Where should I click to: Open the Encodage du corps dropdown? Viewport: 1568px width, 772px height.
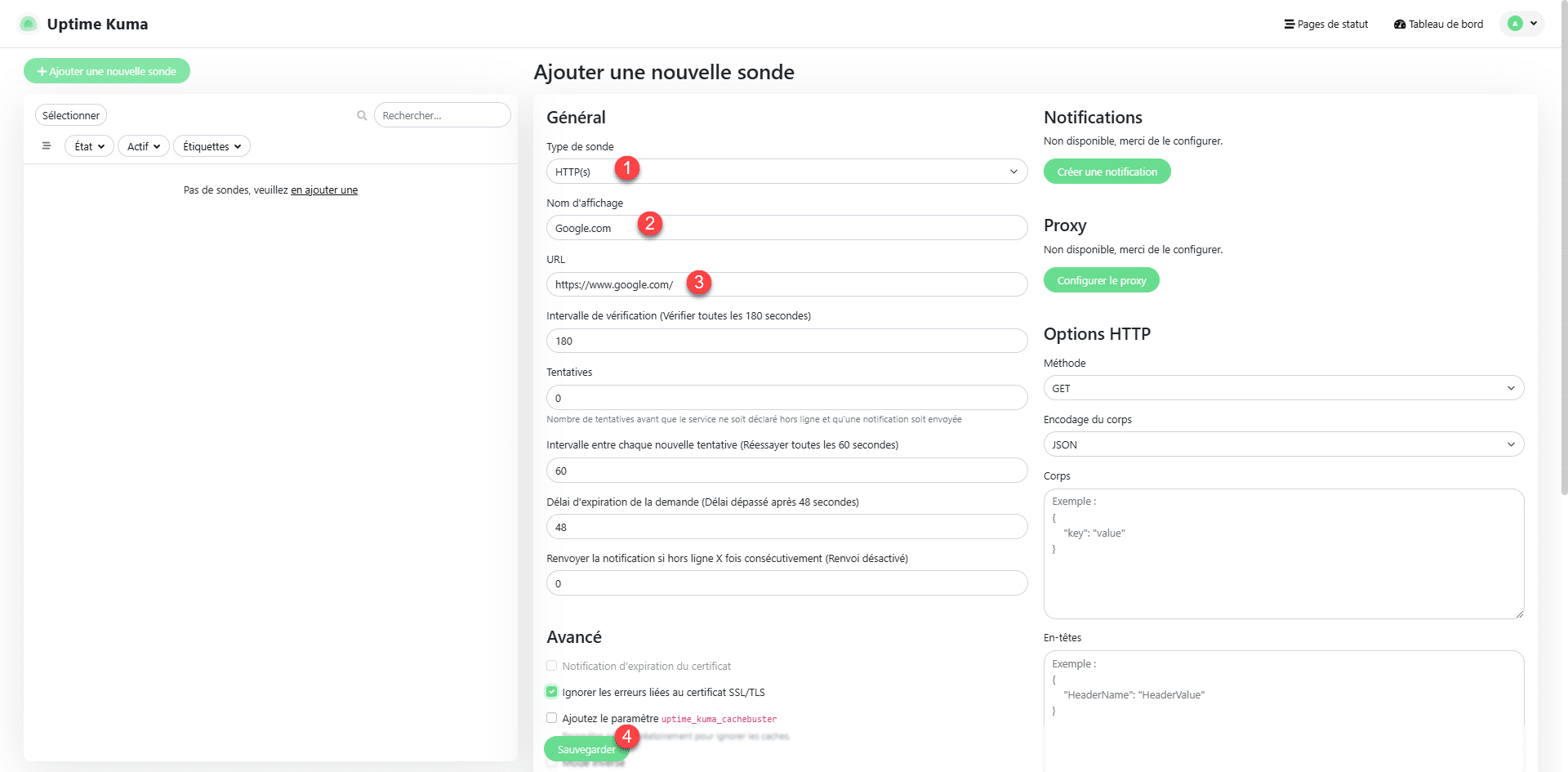(x=1283, y=444)
